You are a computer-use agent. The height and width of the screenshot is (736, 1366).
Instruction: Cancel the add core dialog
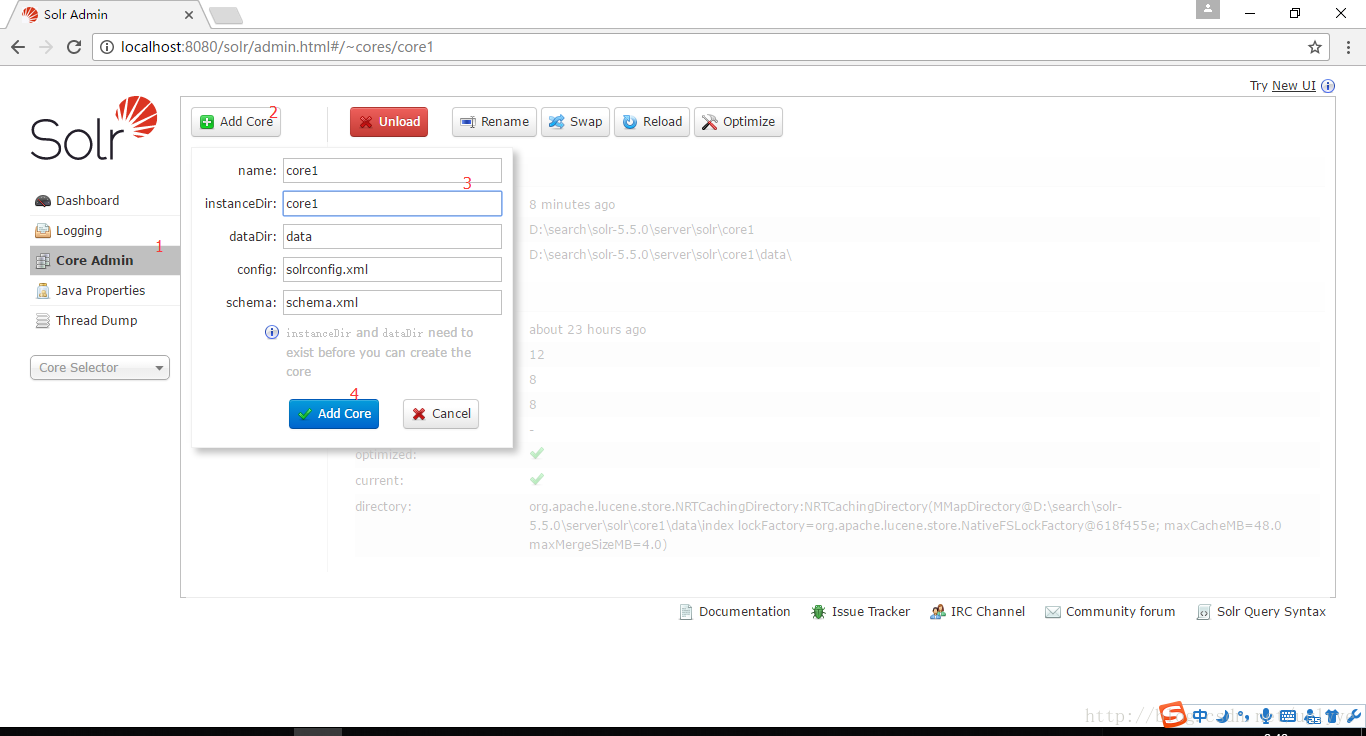441,414
